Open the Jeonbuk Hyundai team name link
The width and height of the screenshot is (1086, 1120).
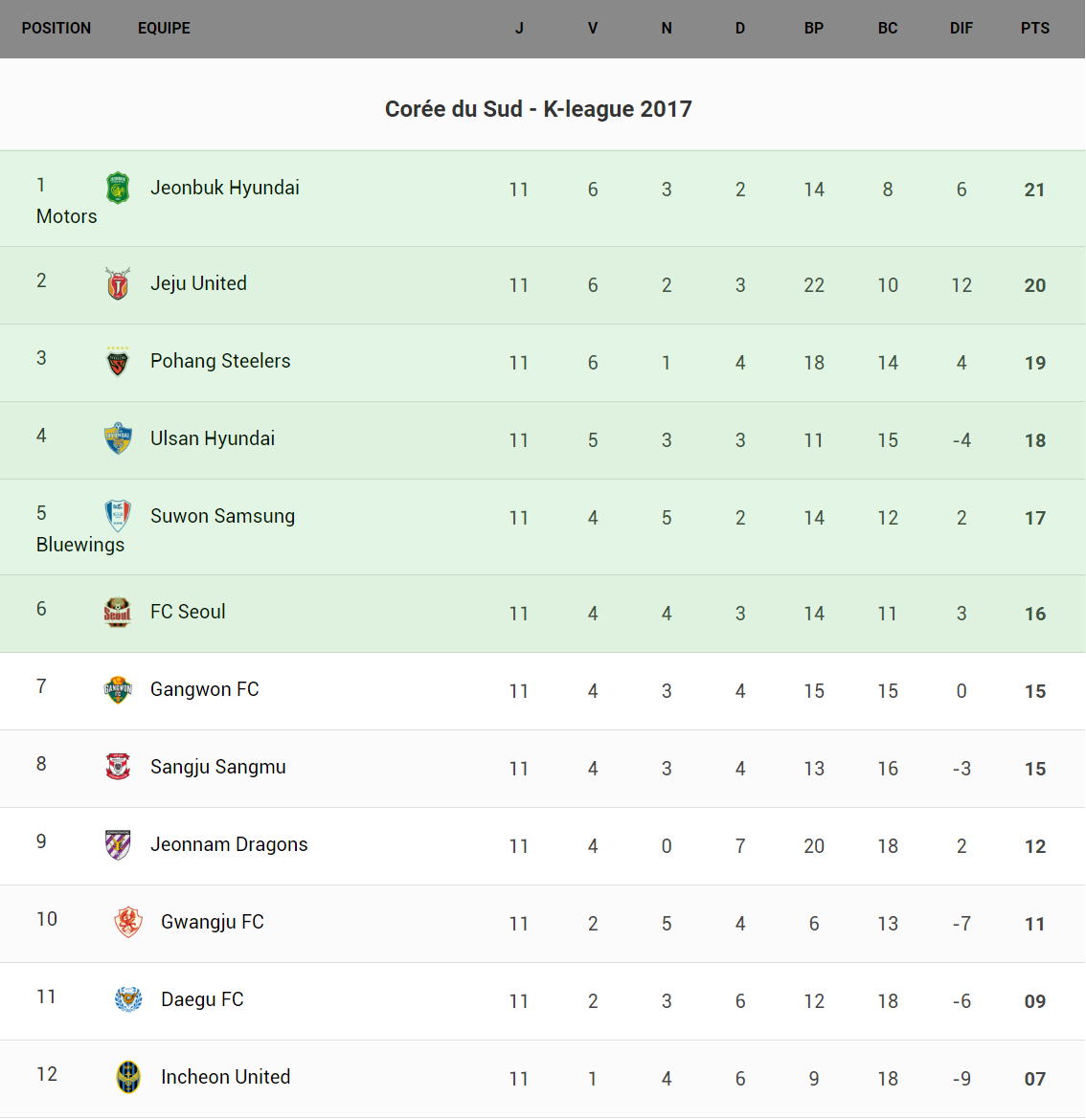pyautogui.click(x=225, y=188)
